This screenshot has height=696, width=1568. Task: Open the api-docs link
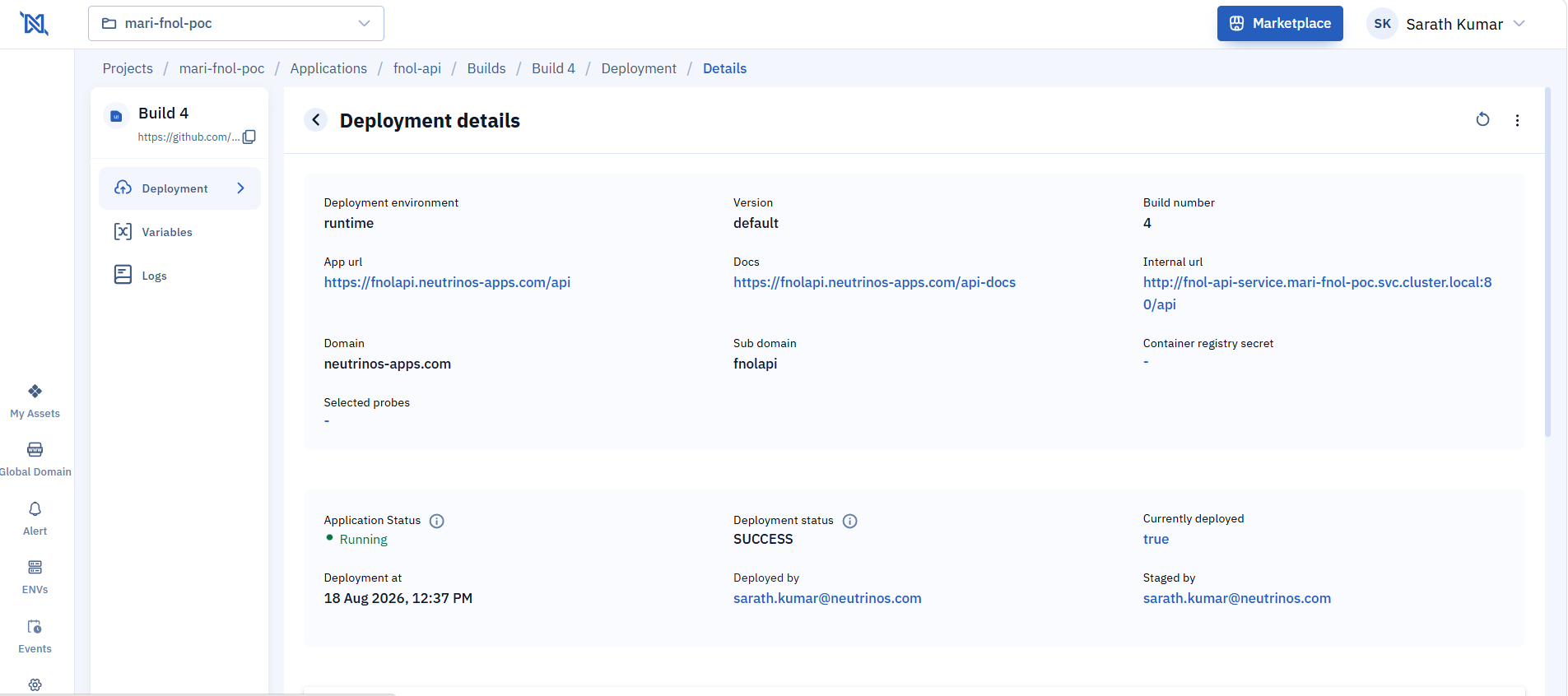coord(874,282)
